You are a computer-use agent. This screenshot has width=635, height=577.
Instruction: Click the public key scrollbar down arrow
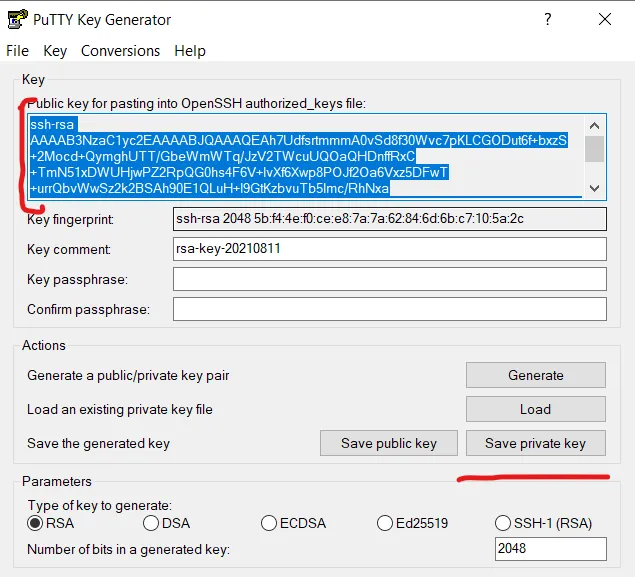[595, 188]
